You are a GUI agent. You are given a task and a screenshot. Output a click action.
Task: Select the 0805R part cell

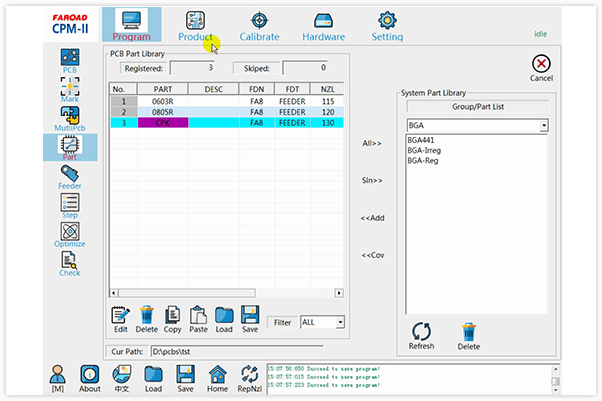pyautogui.click(x=163, y=112)
